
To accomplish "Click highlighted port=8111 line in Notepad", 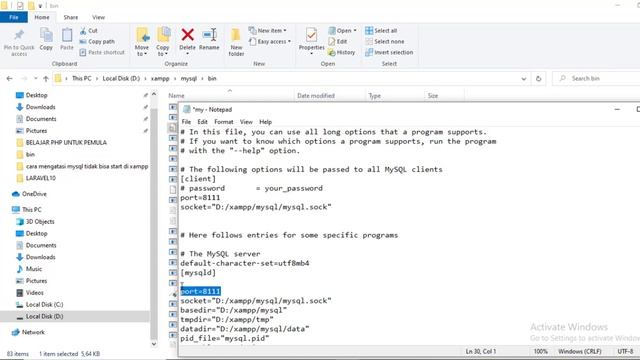I will coord(200,291).
